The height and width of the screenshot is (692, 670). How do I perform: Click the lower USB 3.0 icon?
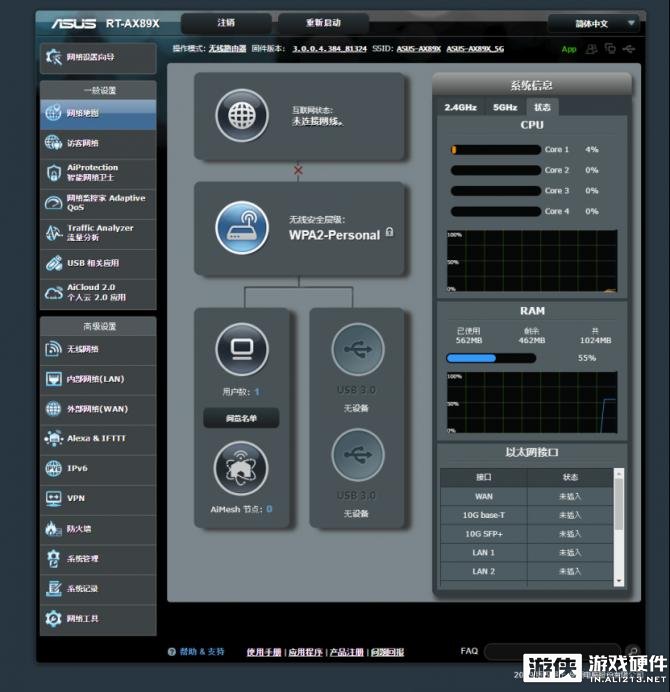[358, 455]
